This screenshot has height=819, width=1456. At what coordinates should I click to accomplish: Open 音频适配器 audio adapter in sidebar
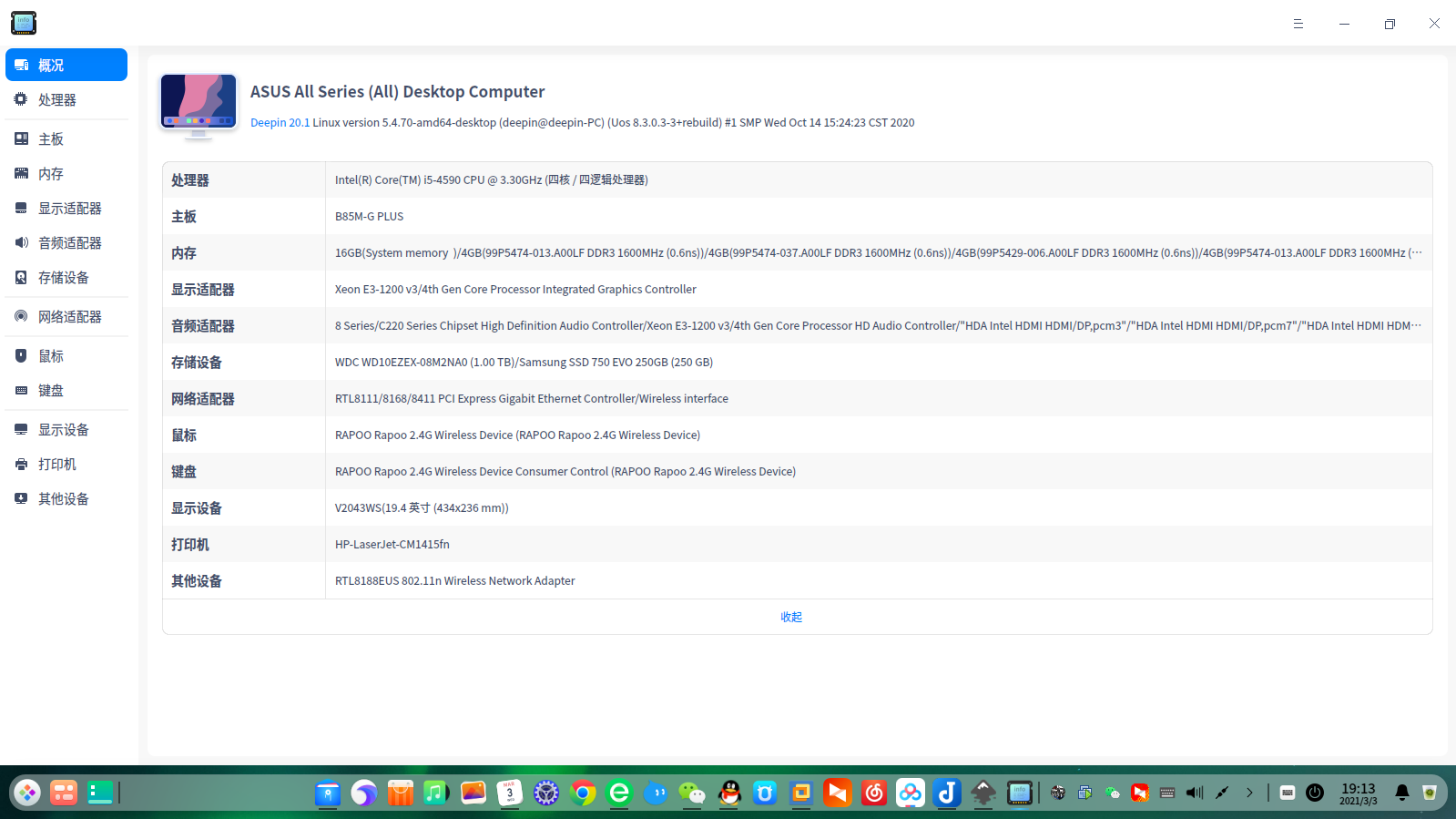point(66,242)
